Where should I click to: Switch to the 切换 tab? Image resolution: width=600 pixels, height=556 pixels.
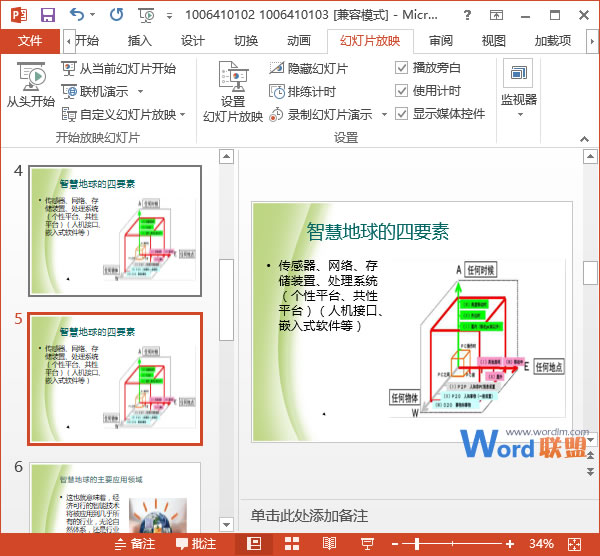(x=246, y=41)
